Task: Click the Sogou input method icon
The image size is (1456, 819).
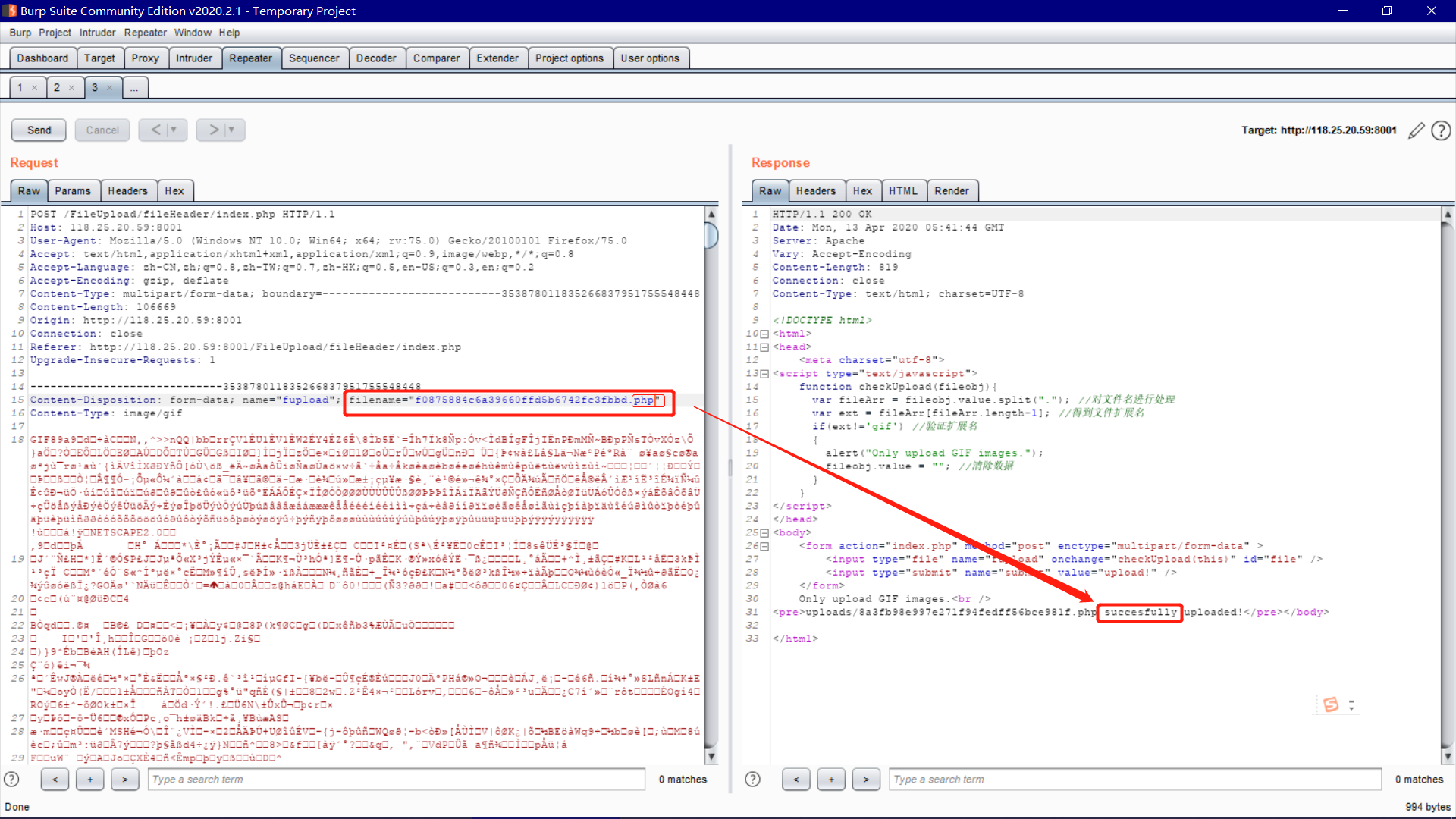Action: tap(1331, 704)
